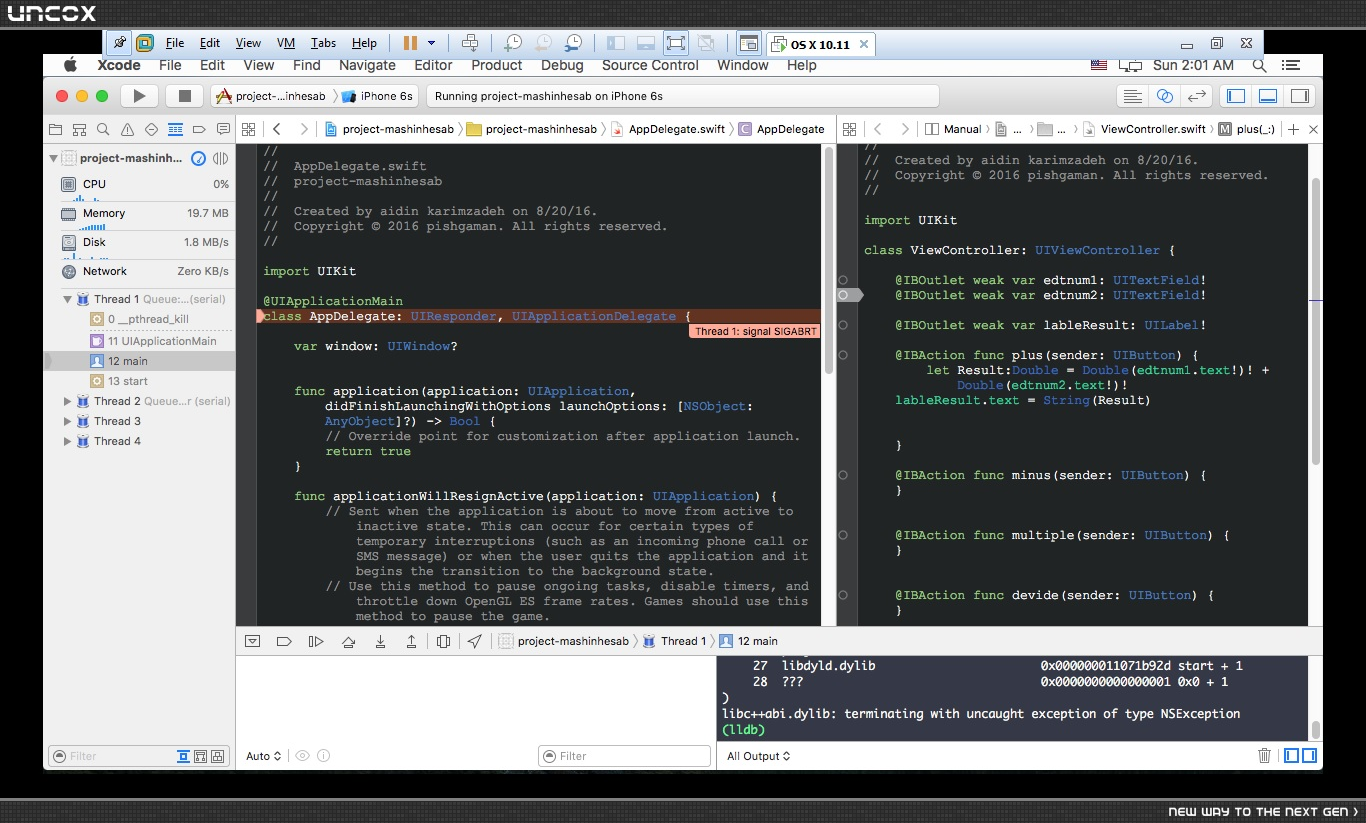Image resolution: width=1366 pixels, height=823 pixels.
Task: Collapse Thread 1 disclosure triangle
Action: pyautogui.click(x=68, y=299)
